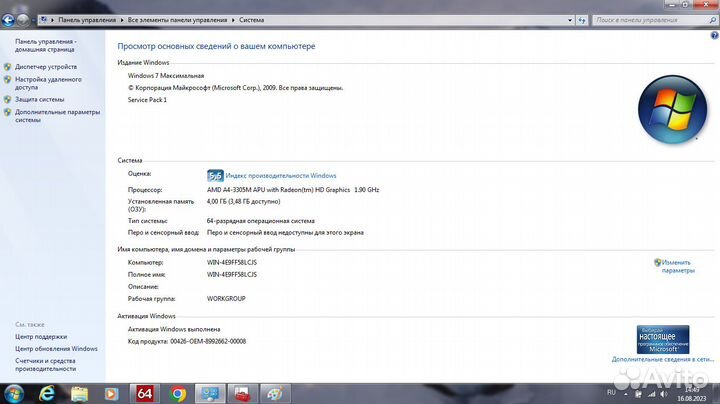The height and width of the screenshot is (404, 720).
Task: Open 'Диспетчер устройств' link
Action: pyautogui.click(x=46, y=67)
